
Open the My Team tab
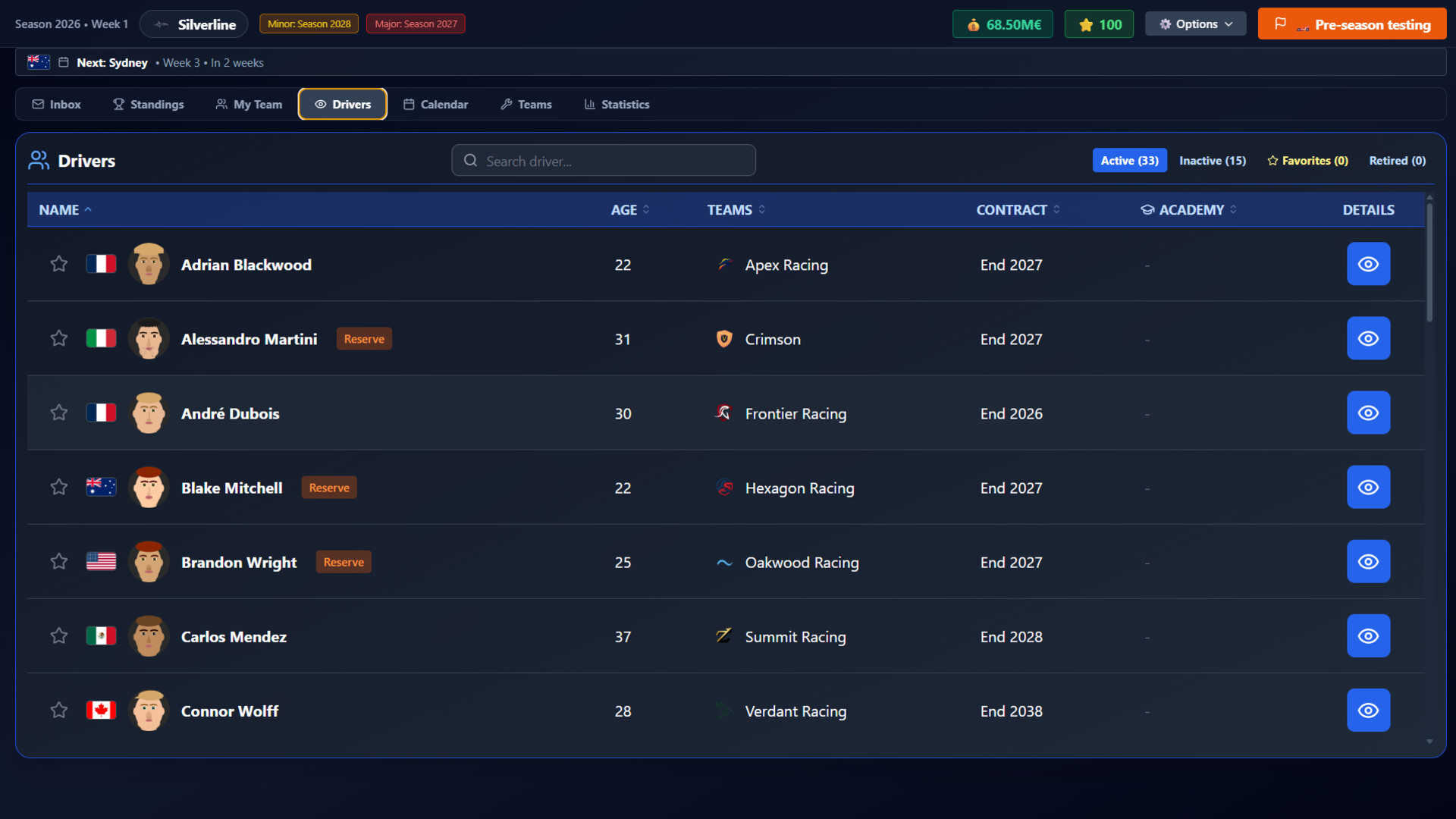pos(248,104)
